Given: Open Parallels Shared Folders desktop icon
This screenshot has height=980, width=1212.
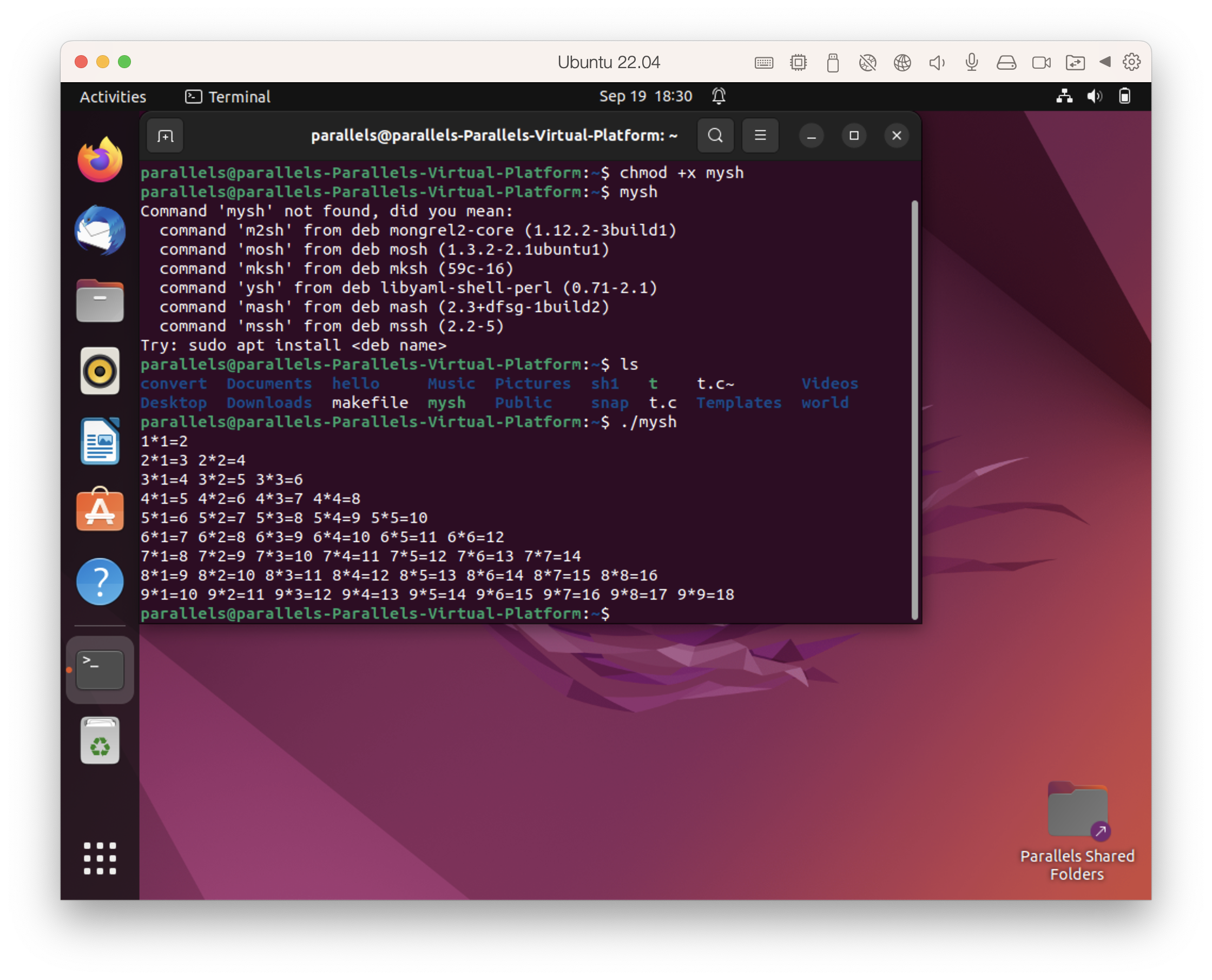Looking at the screenshot, I should coord(1077,830).
